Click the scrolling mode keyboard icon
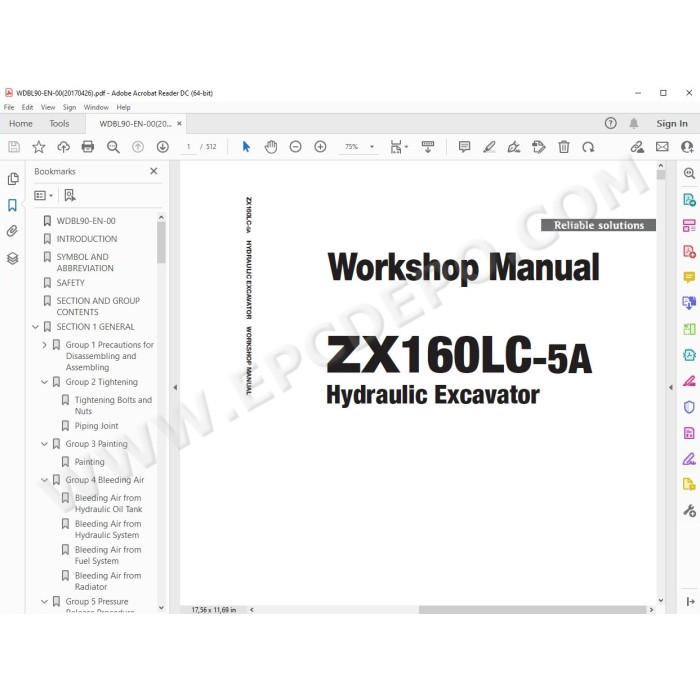This screenshot has height=700, width=700. [428, 147]
